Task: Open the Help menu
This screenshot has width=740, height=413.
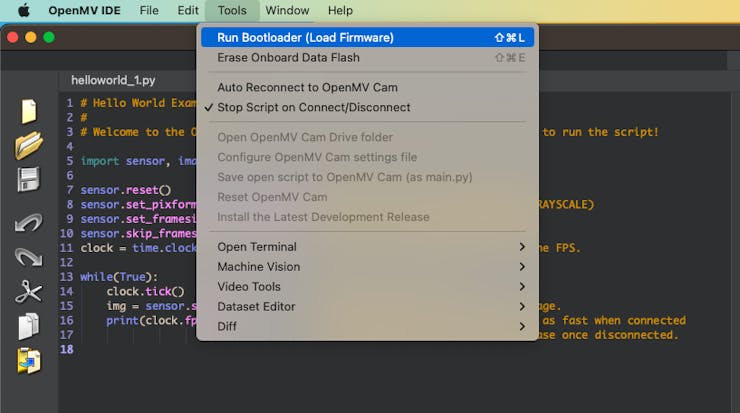Action: (x=340, y=10)
